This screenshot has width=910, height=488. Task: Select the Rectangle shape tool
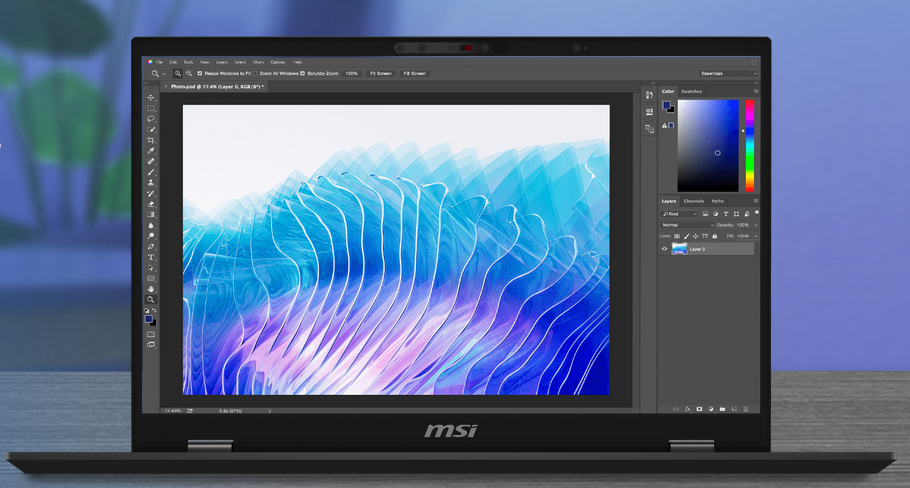(x=151, y=279)
